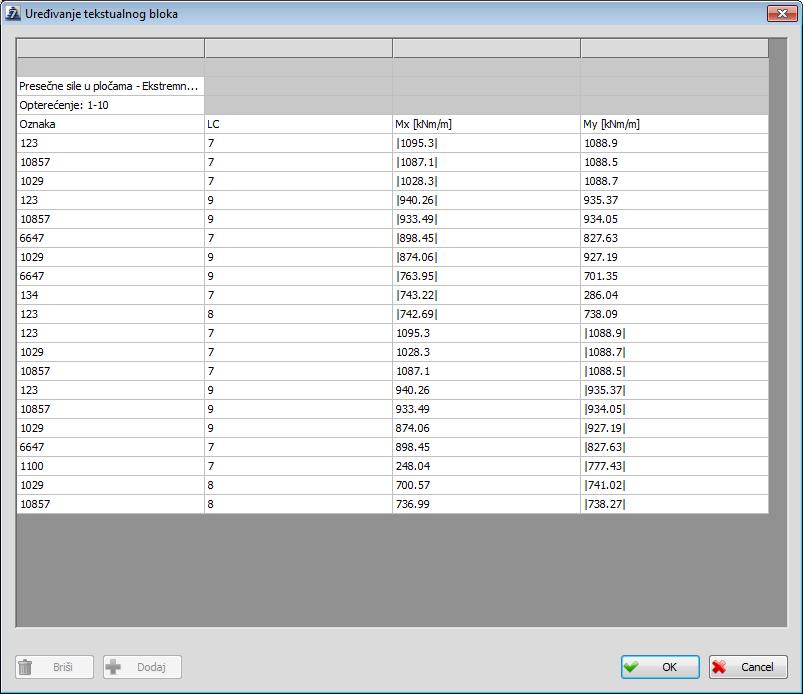Select the |940.26| cell in the Mx column
This screenshot has width=803, height=694.
tap(487, 200)
